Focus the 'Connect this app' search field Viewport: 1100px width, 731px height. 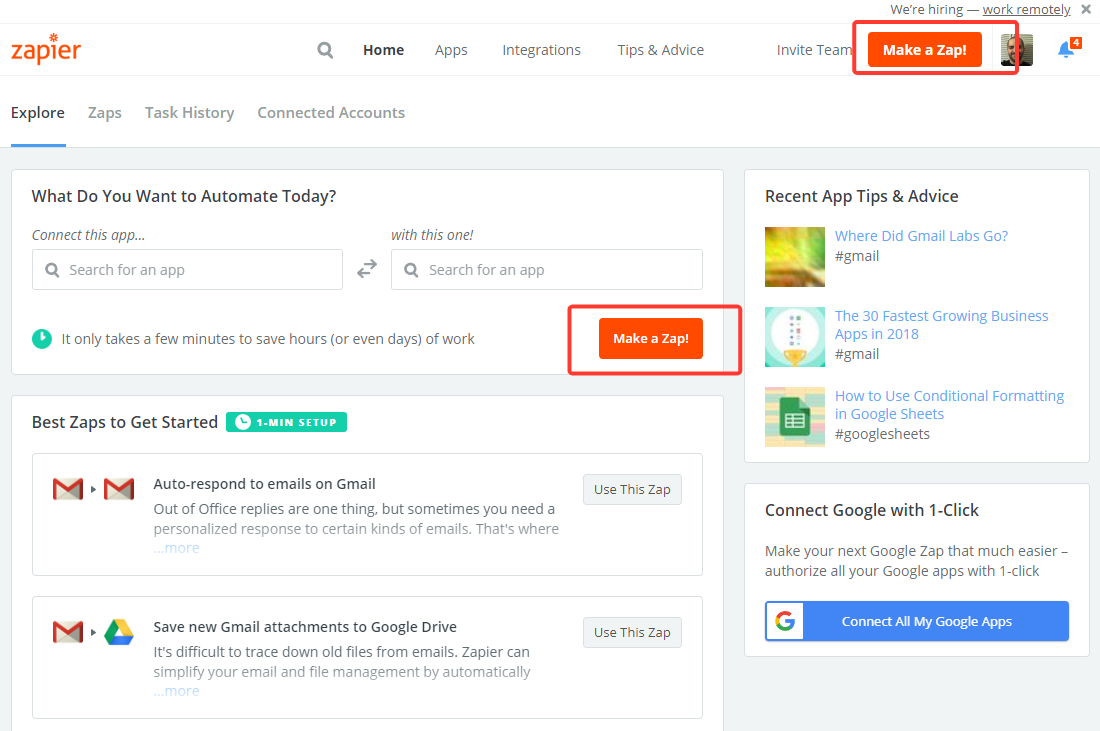[x=187, y=269]
